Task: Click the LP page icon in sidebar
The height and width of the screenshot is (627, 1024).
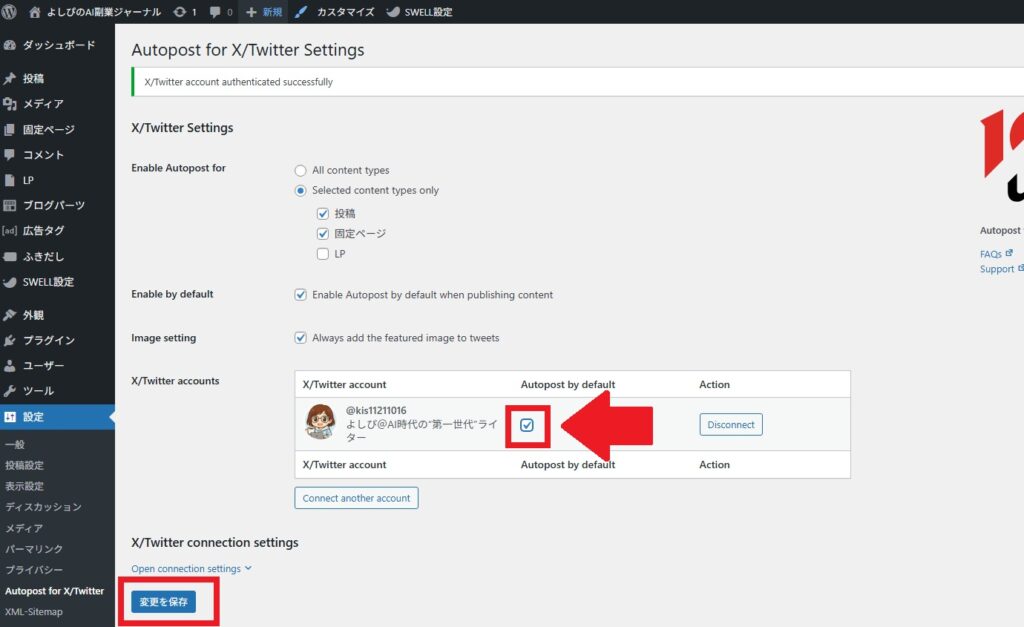Action: pyautogui.click(x=10, y=180)
